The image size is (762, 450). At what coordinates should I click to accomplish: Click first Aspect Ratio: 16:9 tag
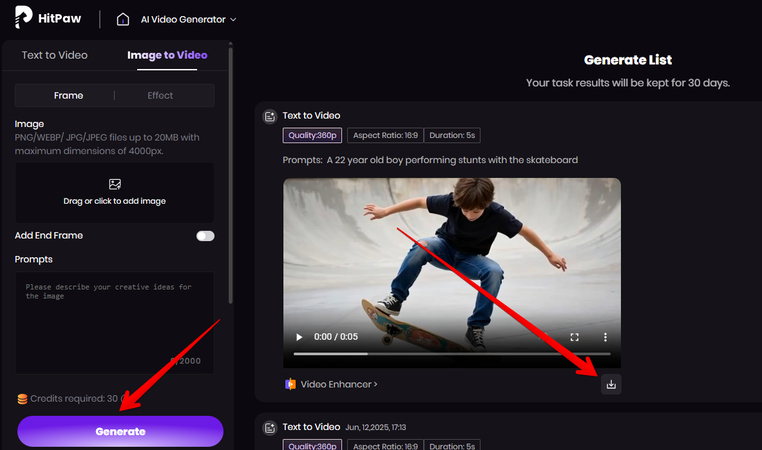[385, 135]
